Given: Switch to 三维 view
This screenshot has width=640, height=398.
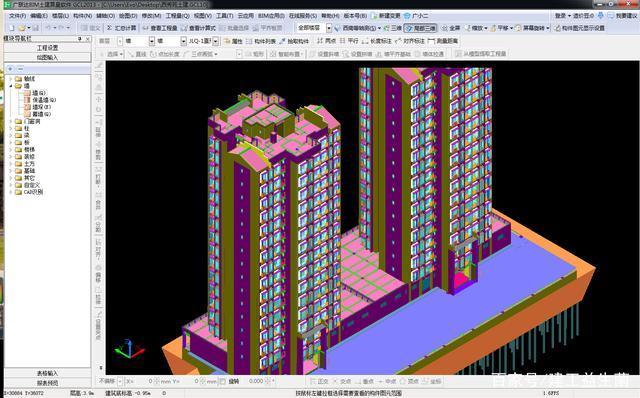Looking at the screenshot, I should (x=393, y=28).
